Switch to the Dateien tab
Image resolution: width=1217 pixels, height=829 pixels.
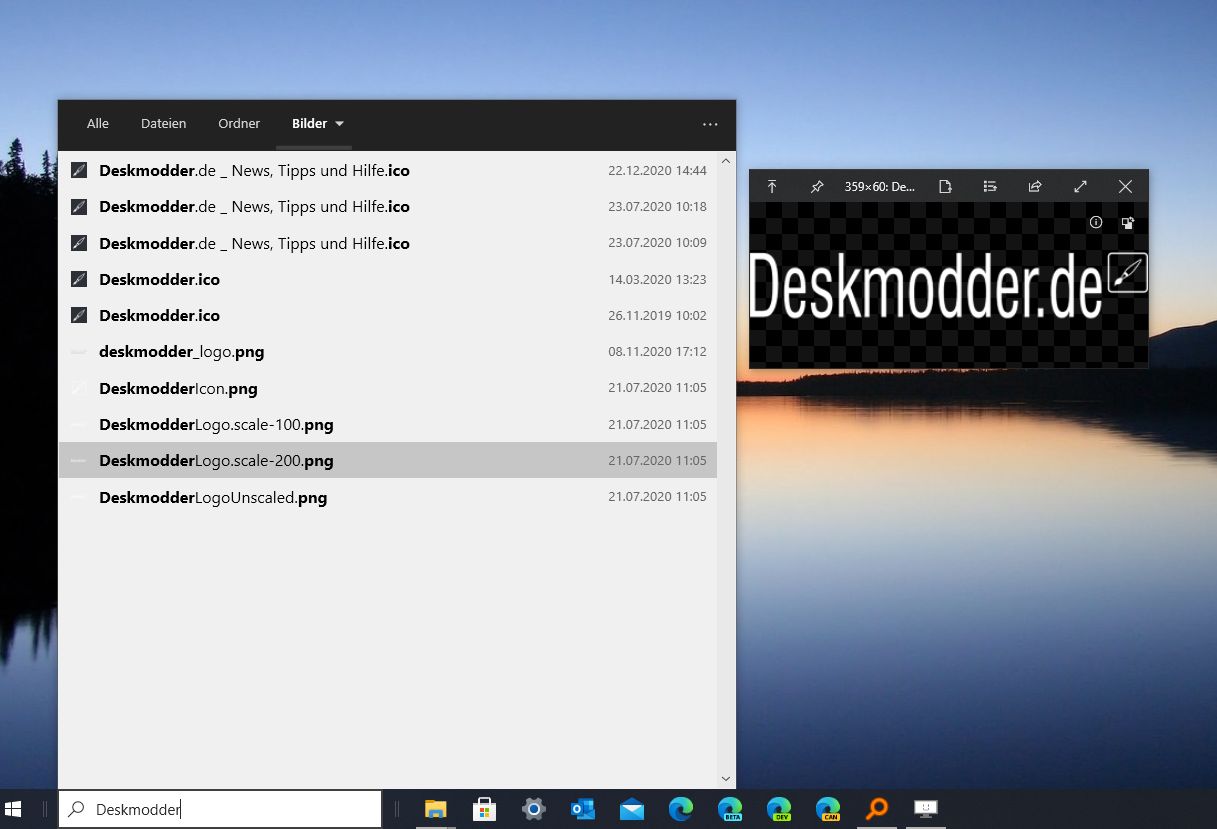[x=164, y=124]
